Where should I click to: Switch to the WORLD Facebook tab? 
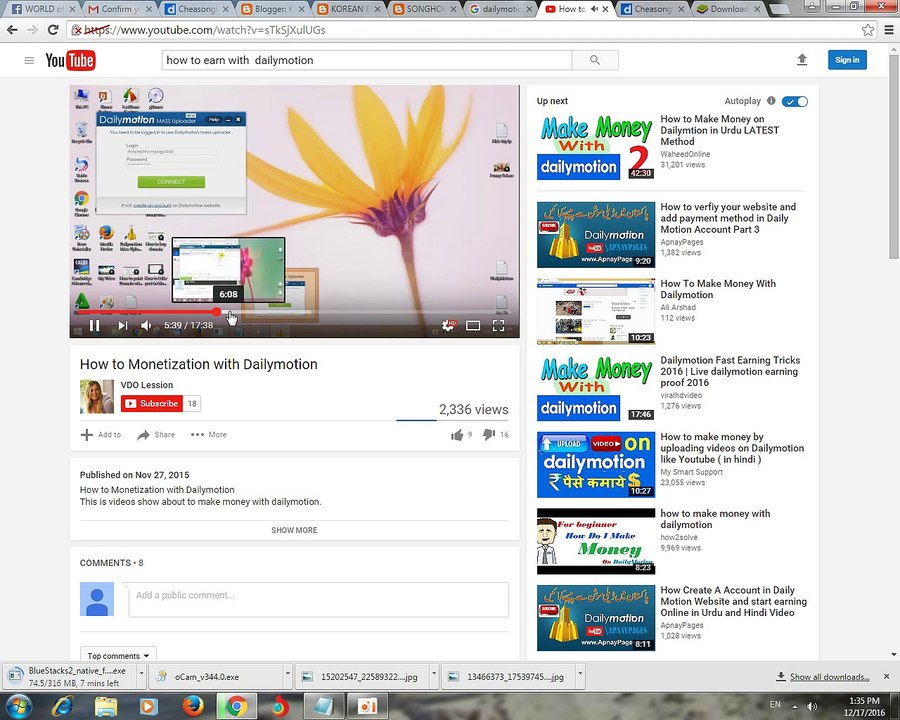[x=44, y=9]
